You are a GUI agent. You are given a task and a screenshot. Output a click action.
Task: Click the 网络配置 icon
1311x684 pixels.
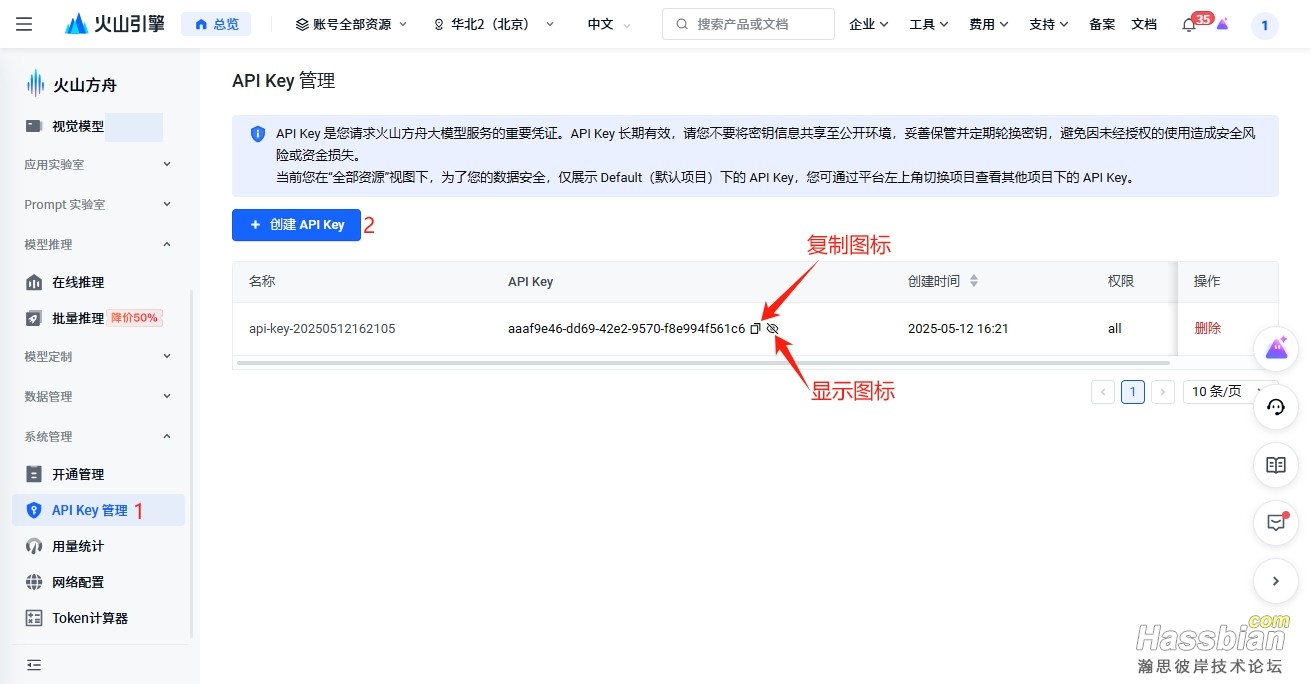[34, 582]
